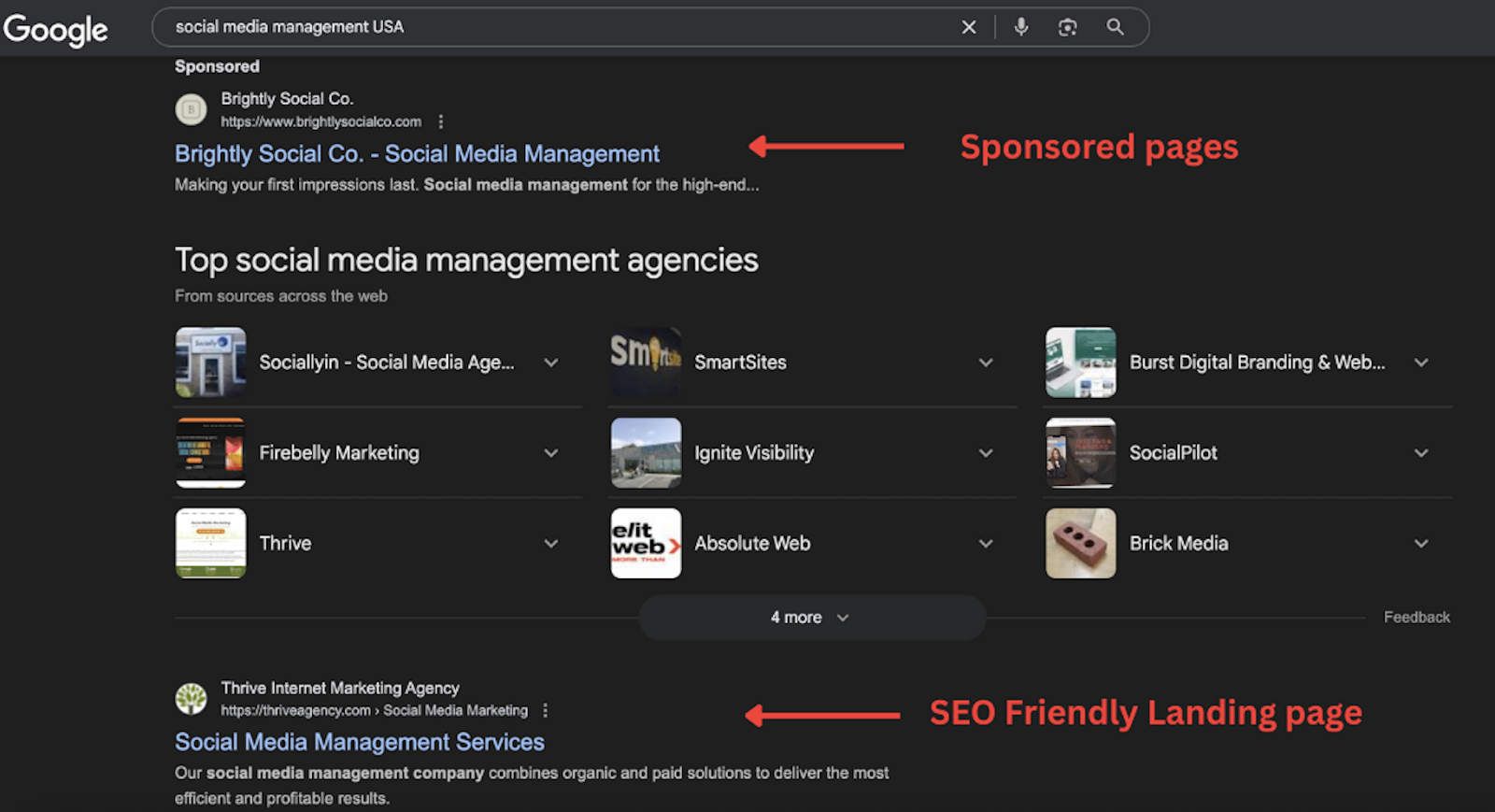Screen dimensions: 1495x812
Task: Show 4 more agencies
Action: [x=811, y=618]
